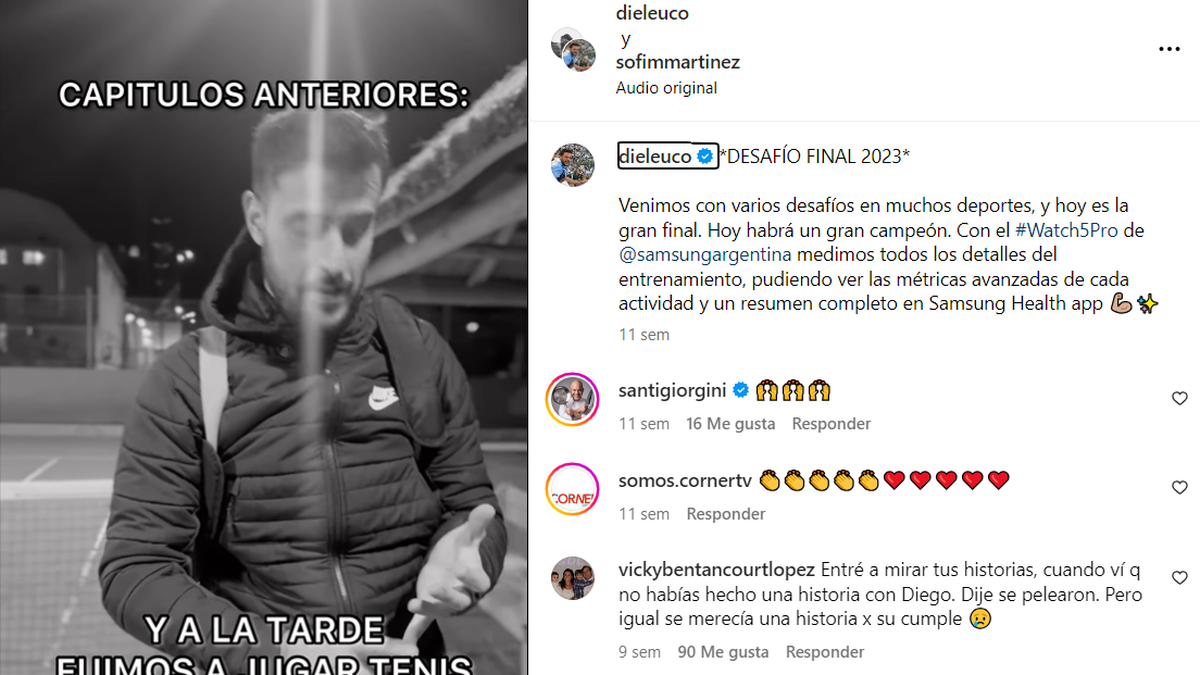Image resolution: width=1200 pixels, height=675 pixels.
Task: Open the Audio original link
Action: (666, 88)
